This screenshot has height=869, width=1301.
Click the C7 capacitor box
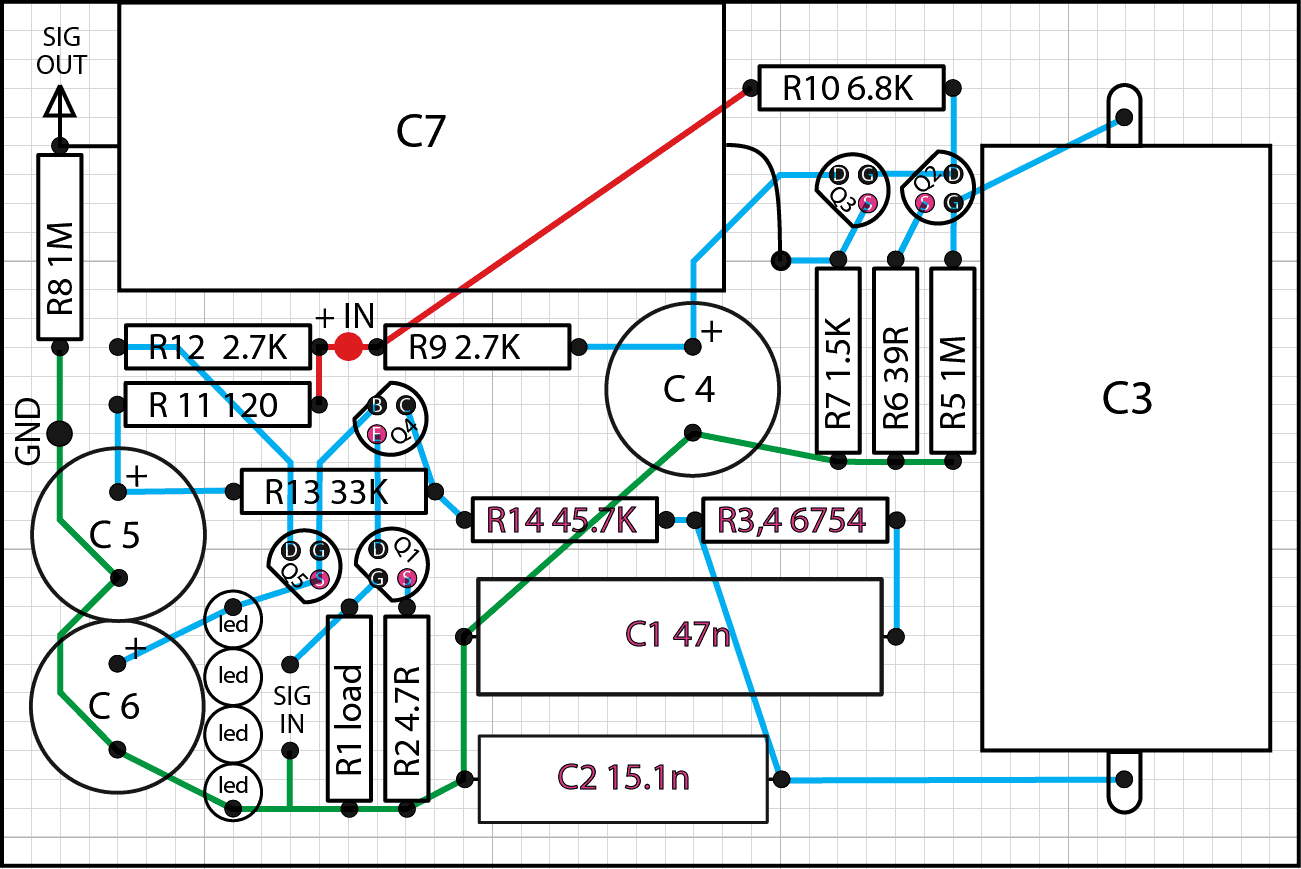pyautogui.click(x=421, y=147)
